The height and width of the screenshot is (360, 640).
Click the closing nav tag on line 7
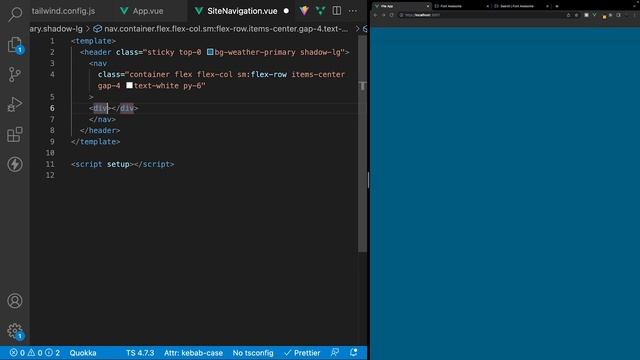click(102, 119)
